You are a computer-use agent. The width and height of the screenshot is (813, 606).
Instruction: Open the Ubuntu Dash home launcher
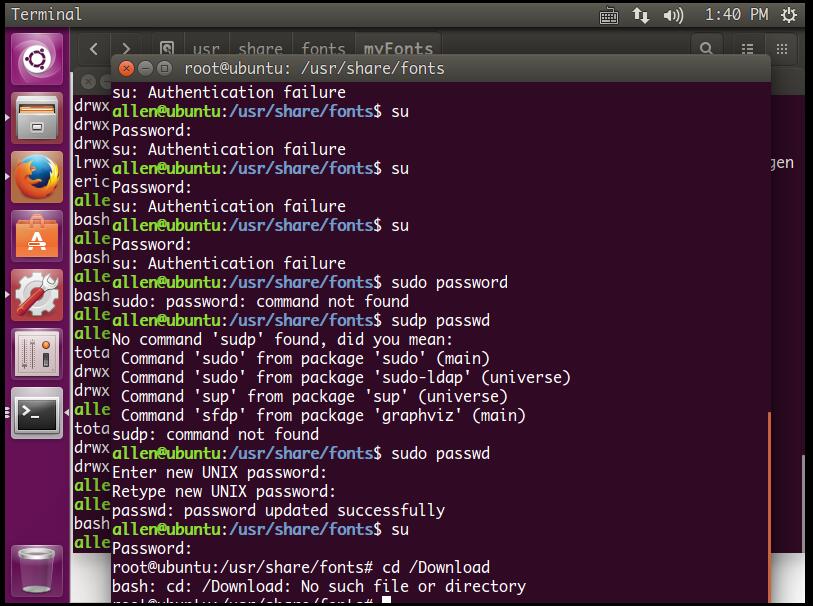37,58
